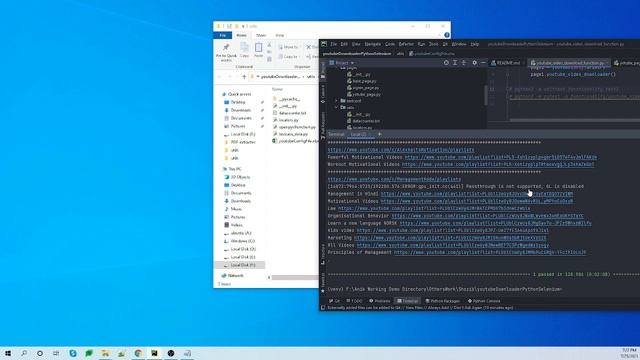Open the Refactor menu in PyCharm
The height and width of the screenshot is (360, 640).
(x=406, y=44)
